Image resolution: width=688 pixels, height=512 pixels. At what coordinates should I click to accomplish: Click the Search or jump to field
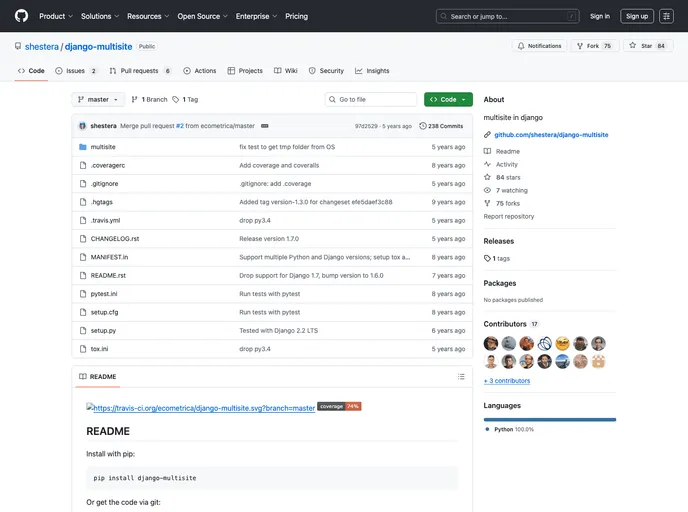click(507, 16)
